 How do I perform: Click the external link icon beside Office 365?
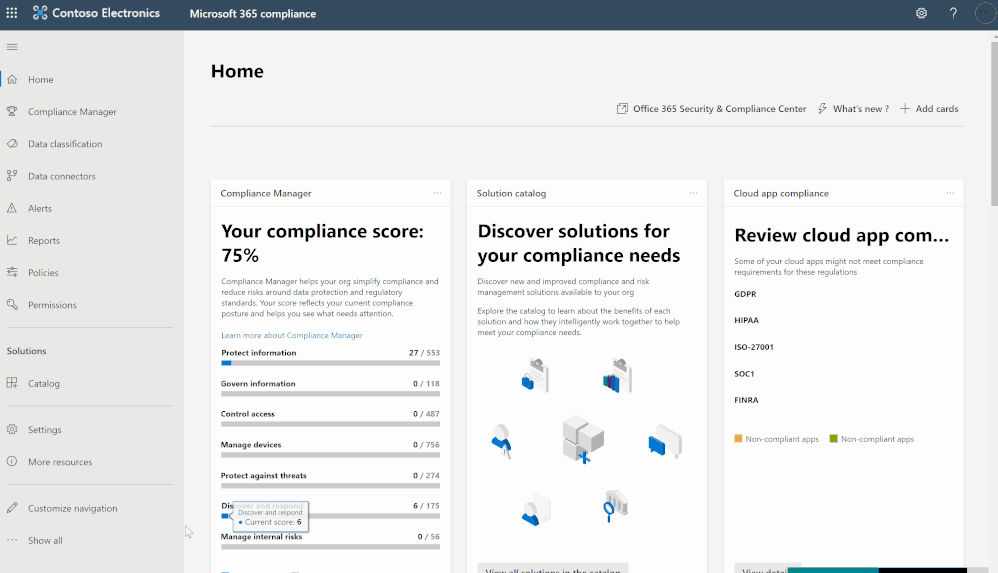(x=622, y=109)
